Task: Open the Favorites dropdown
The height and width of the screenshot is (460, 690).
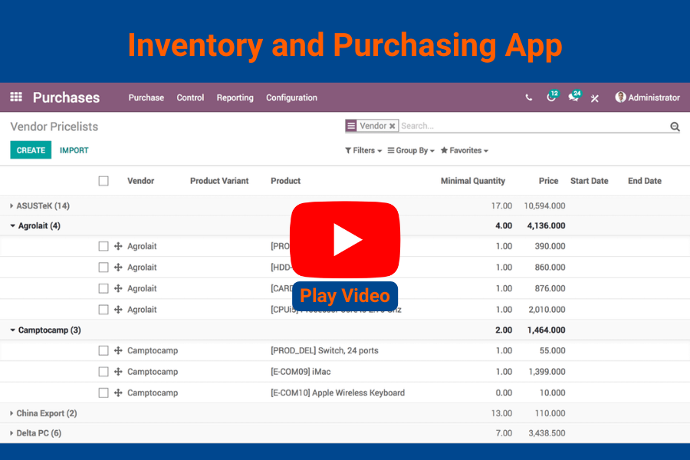Action: click(465, 151)
